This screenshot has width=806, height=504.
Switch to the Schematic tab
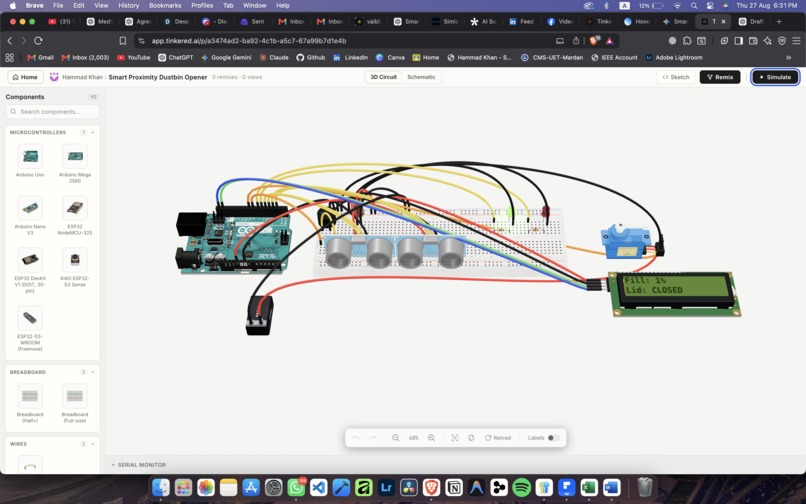(x=421, y=77)
